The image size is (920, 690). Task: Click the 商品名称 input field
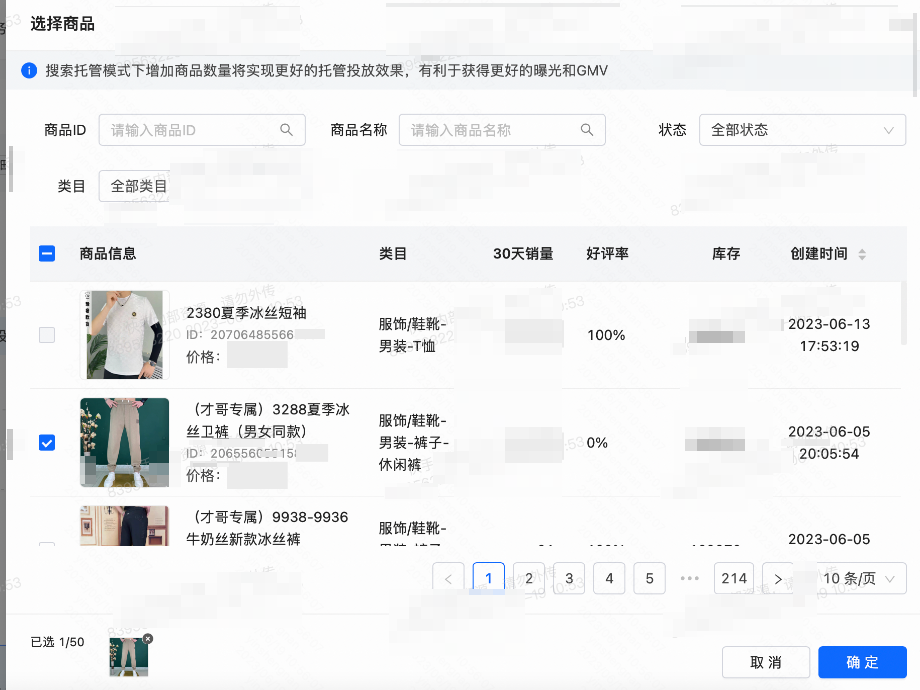click(x=502, y=130)
